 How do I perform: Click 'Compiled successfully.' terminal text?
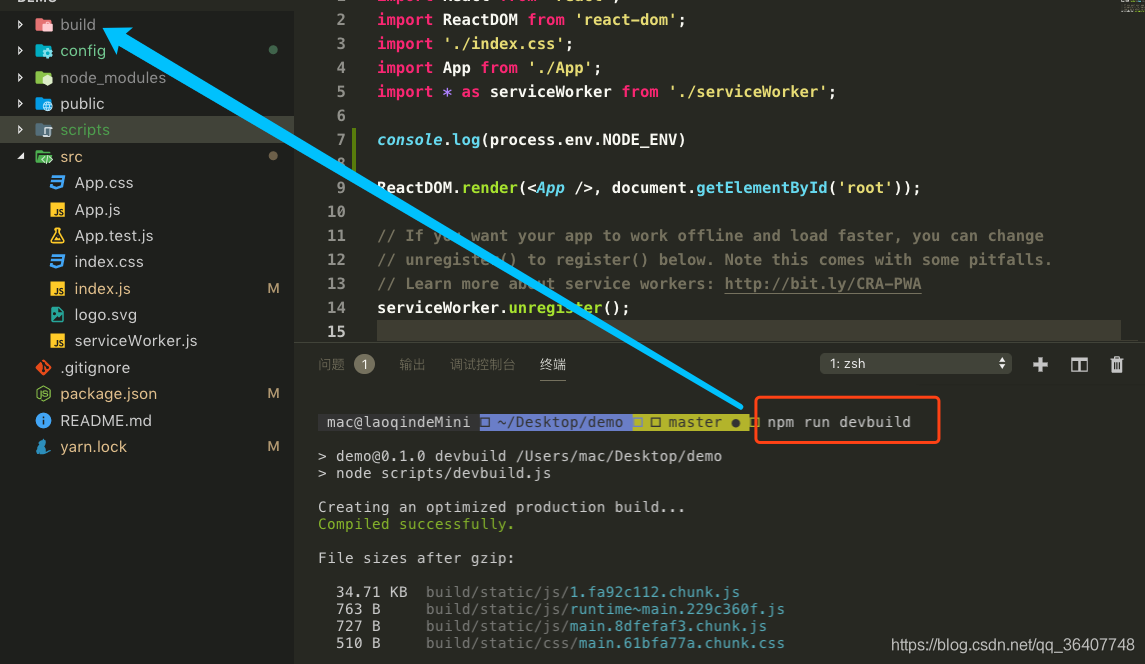coord(416,524)
